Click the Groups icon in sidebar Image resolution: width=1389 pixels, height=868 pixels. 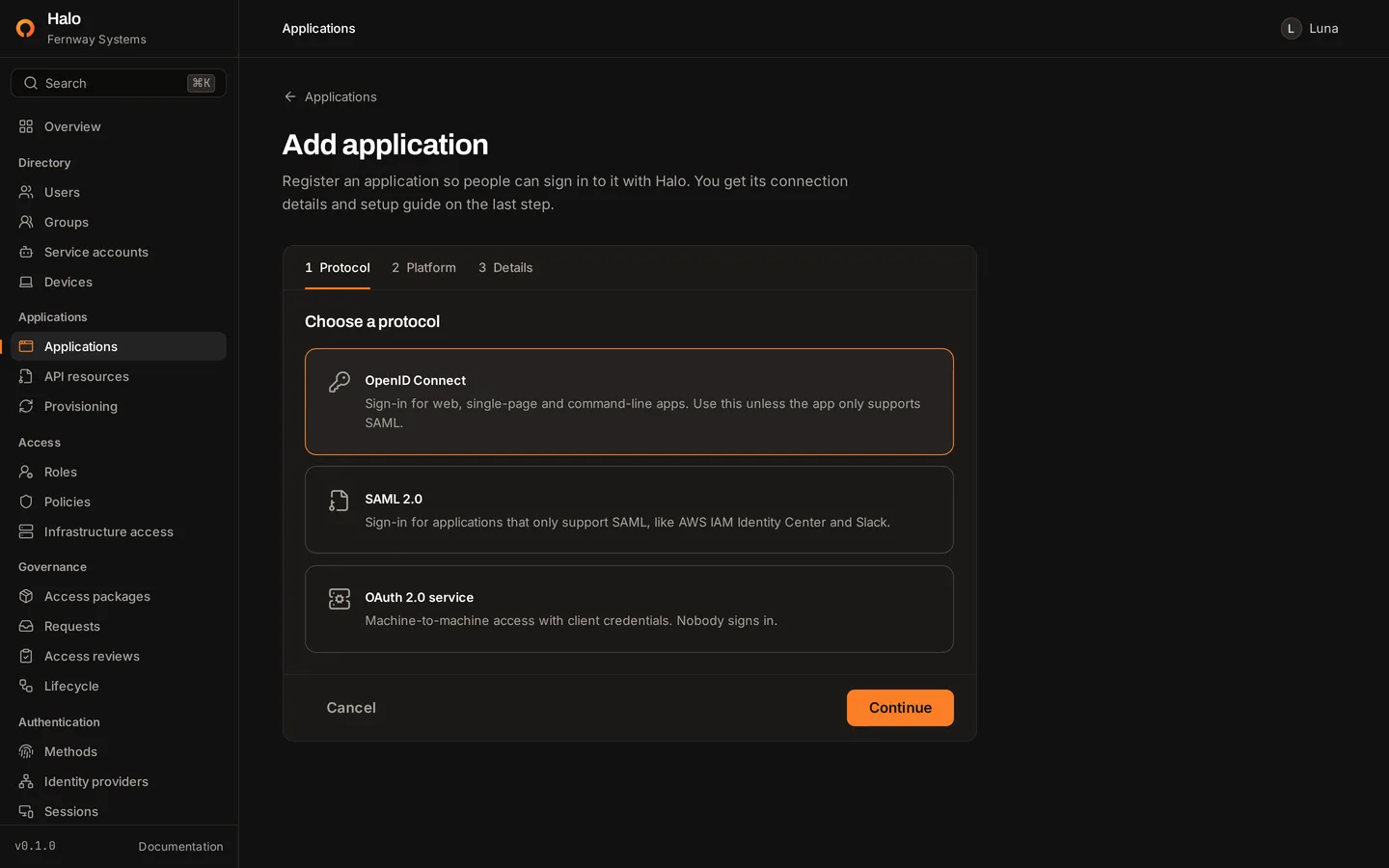tap(26, 222)
